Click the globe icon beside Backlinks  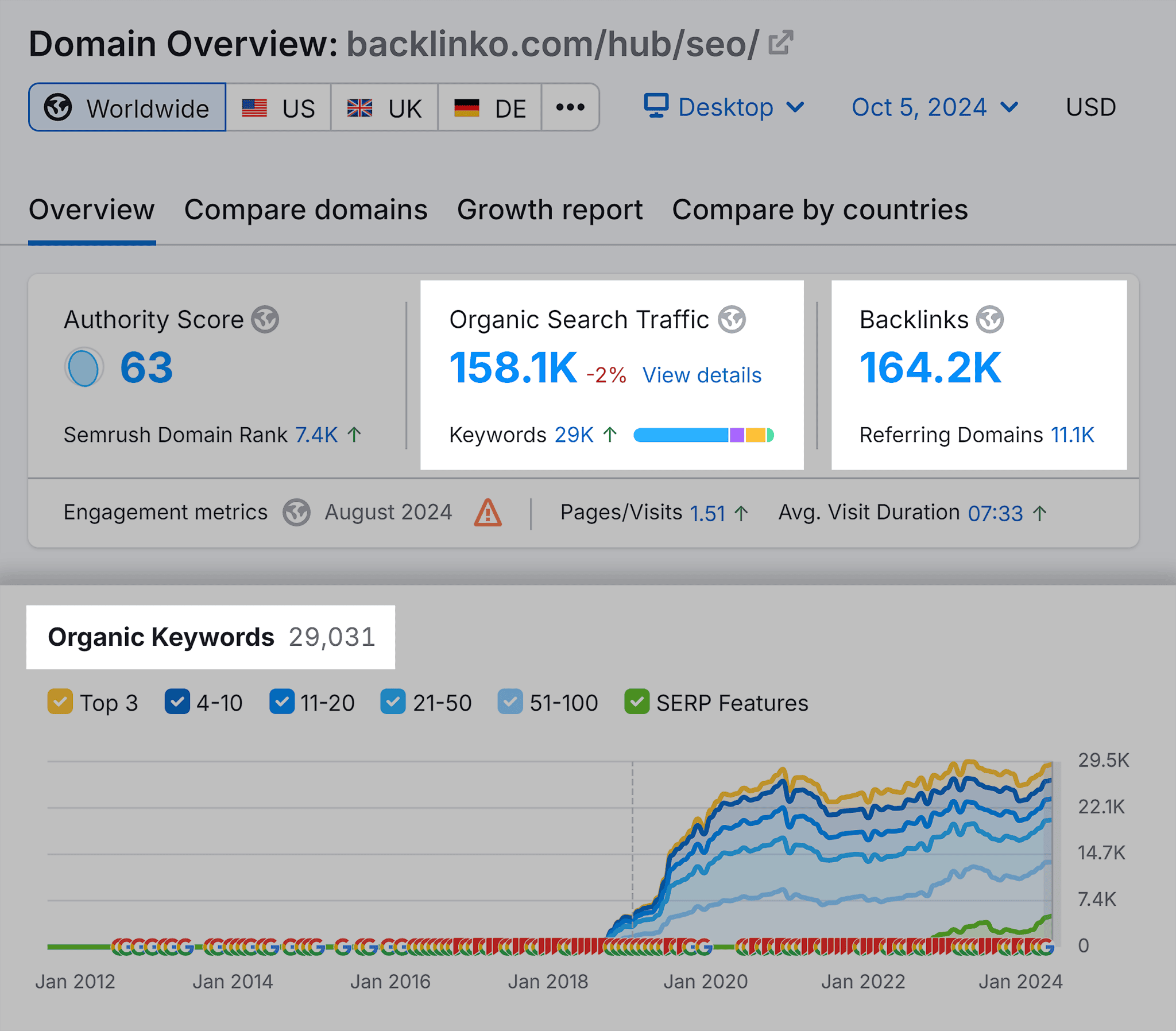[x=991, y=320]
